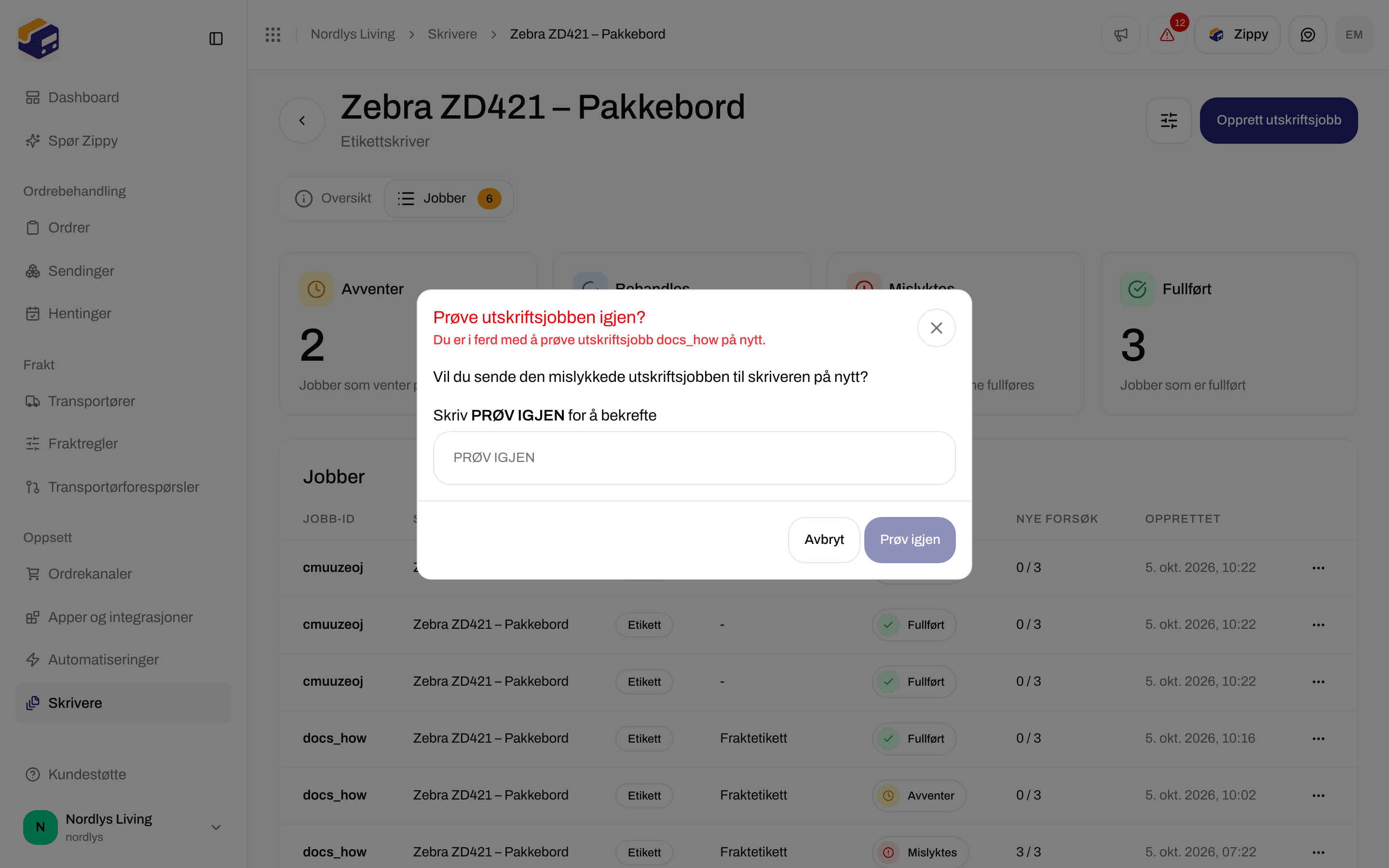Open Skrivere in the breadcrumb
Image resolution: width=1389 pixels, height=868 pixels.
[452, 34]
